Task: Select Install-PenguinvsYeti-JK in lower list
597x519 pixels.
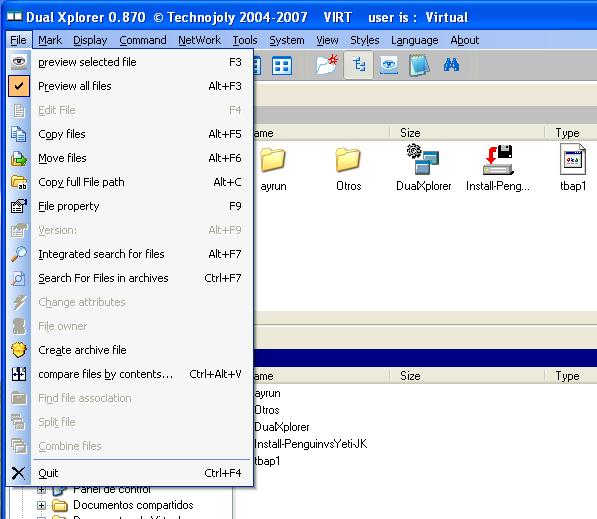Action: [x=311, y=444]
